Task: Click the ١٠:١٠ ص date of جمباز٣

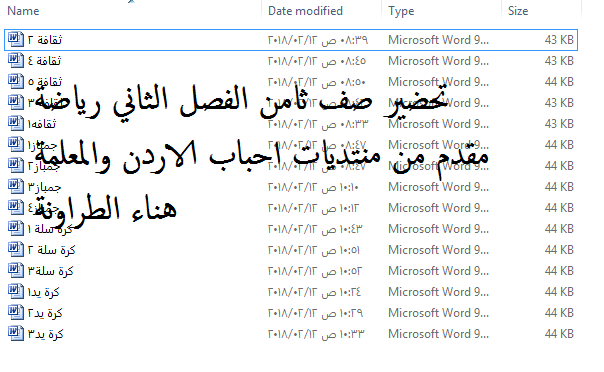Action: 313,187
